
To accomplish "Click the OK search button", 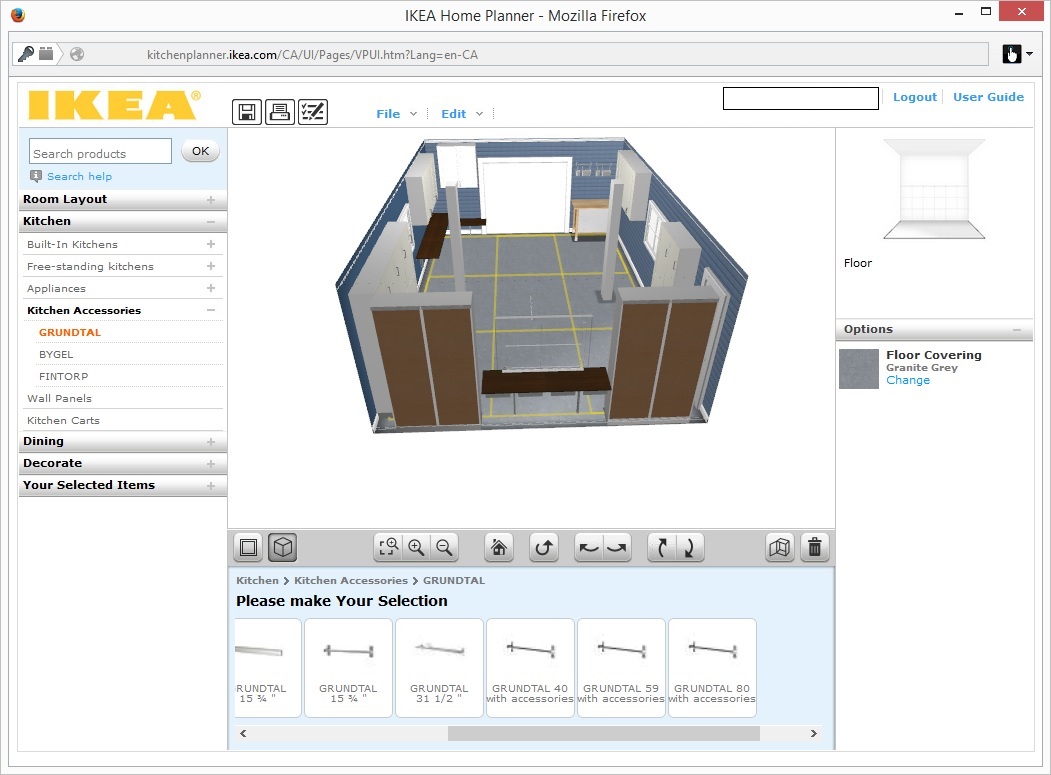I will tap(200, 151).
